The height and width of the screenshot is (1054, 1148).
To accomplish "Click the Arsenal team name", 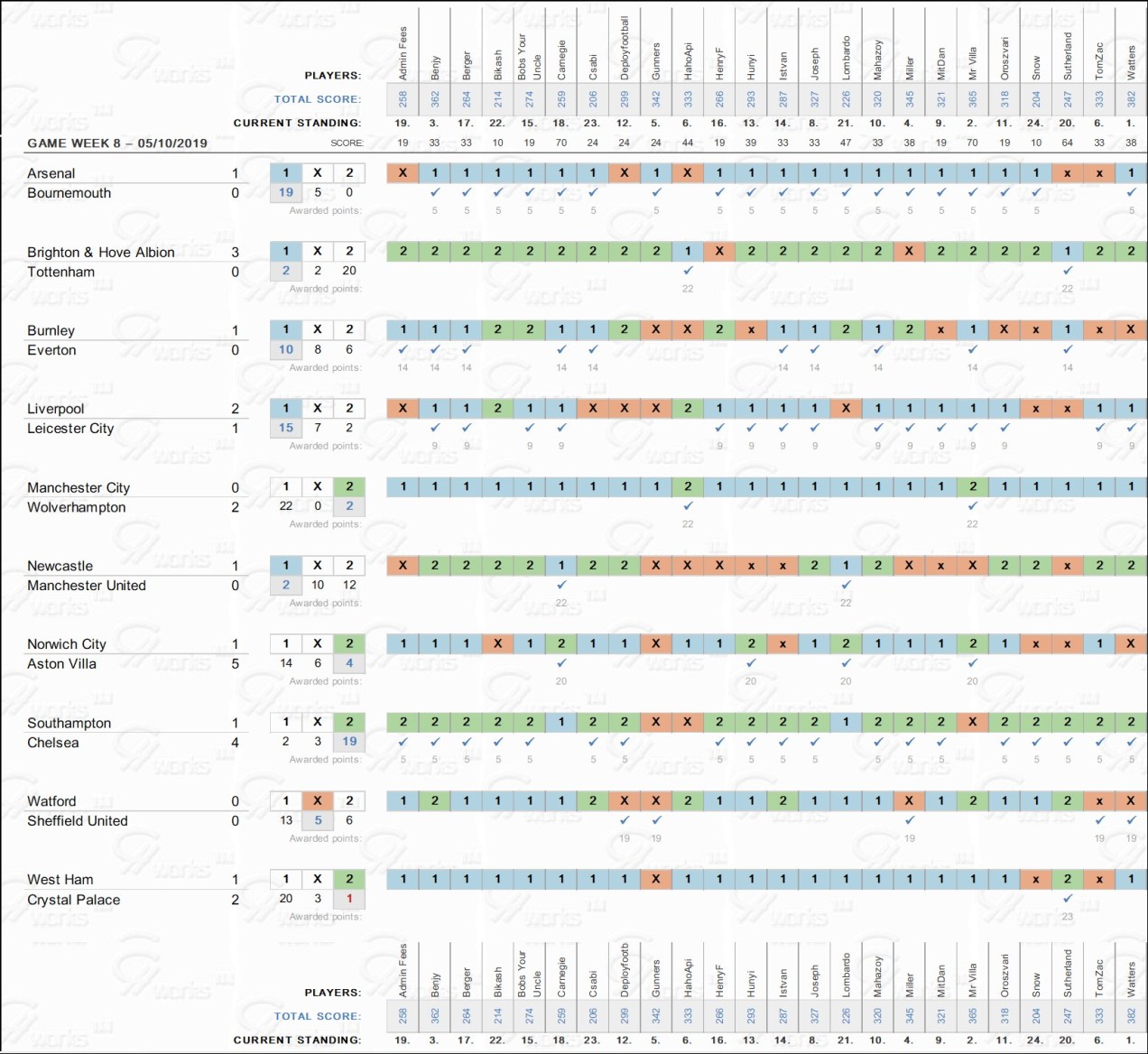I will pyautogui.click(x=51, y=173).
